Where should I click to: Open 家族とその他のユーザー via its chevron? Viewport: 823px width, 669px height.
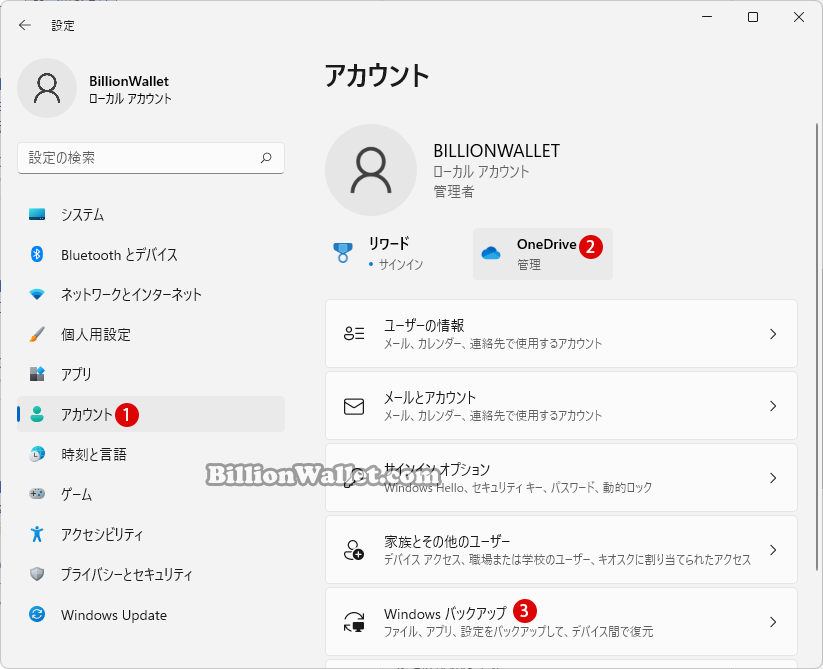point(773,549)
